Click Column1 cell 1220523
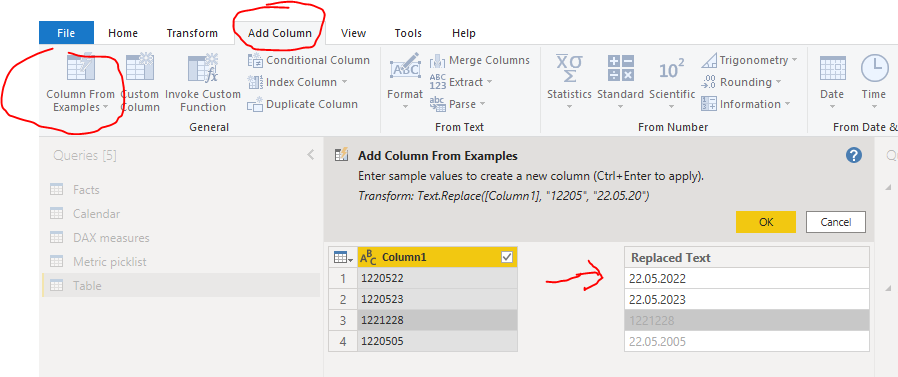The width and height of the screenshot is (898, 377). tap(437, 300)
